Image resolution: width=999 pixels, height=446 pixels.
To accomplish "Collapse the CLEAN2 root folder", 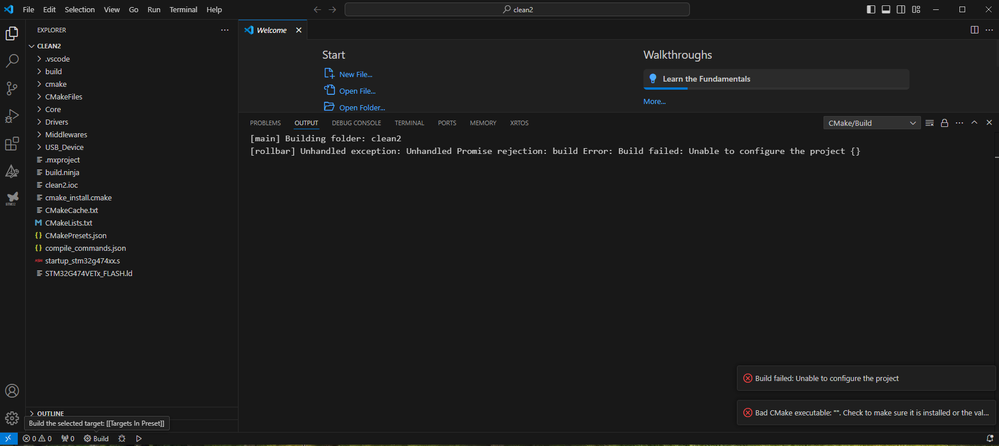I will coord(131,46).
